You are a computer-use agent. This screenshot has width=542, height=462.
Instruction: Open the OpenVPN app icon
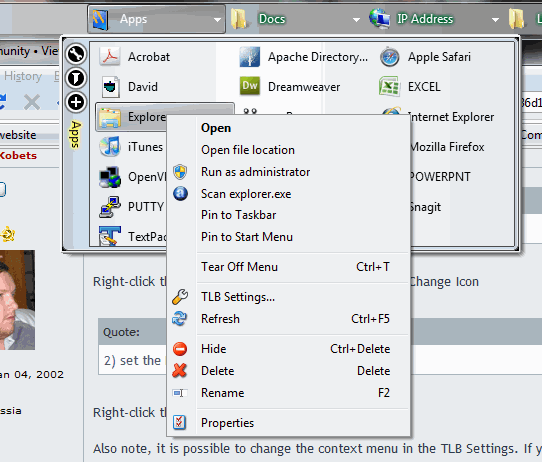pyautogui.click(x=110, y=177)
